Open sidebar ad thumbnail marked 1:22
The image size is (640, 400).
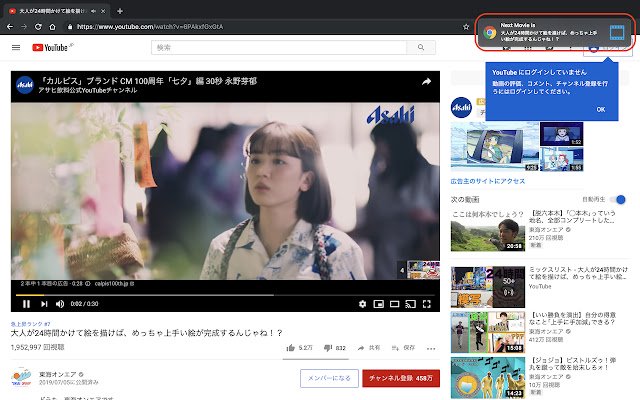tap(562, 134)
